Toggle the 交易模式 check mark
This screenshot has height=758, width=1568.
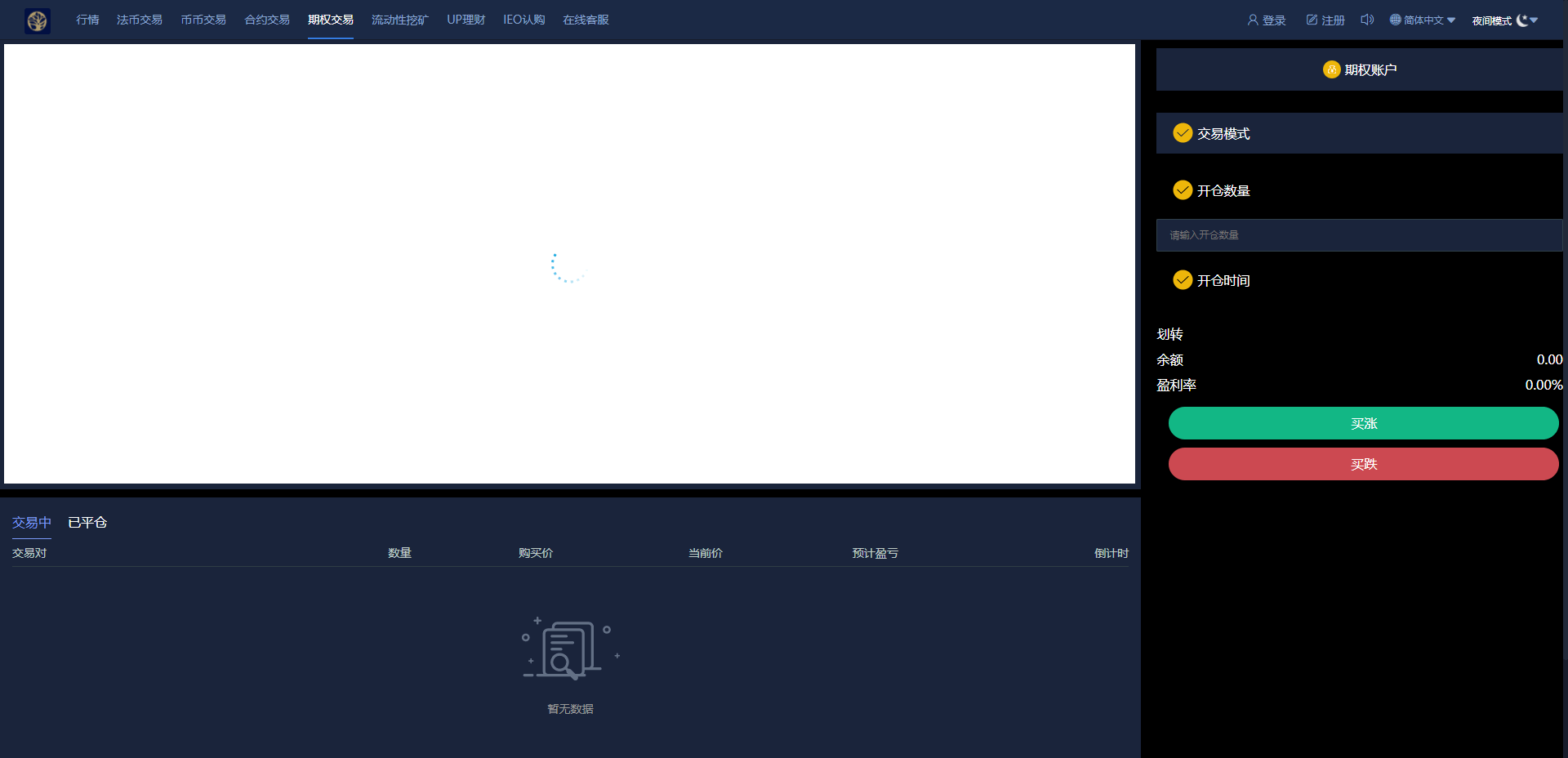1183,133
